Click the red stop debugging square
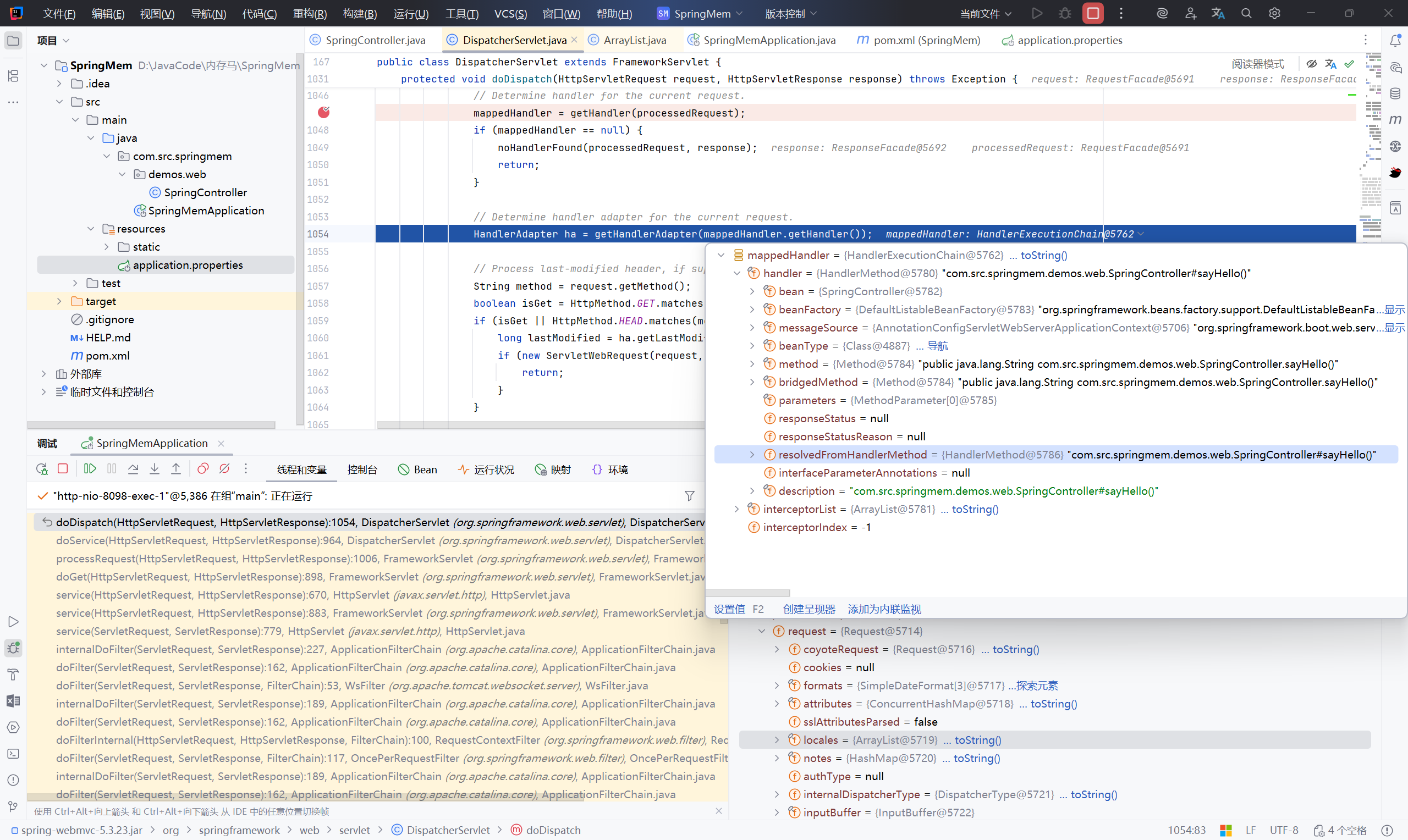 tap(63, 469)
